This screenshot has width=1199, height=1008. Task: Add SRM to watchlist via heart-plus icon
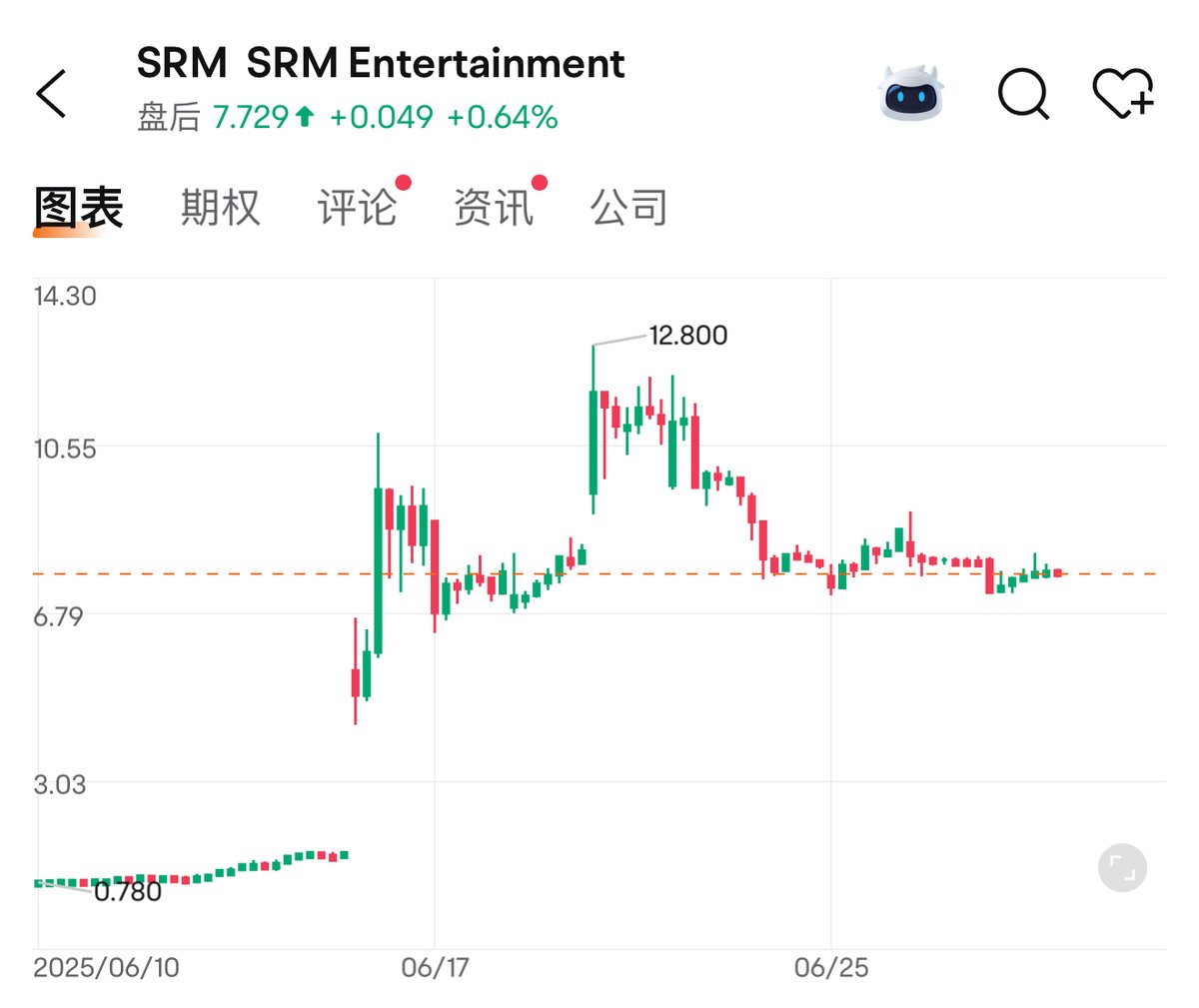click(1125, 92)
